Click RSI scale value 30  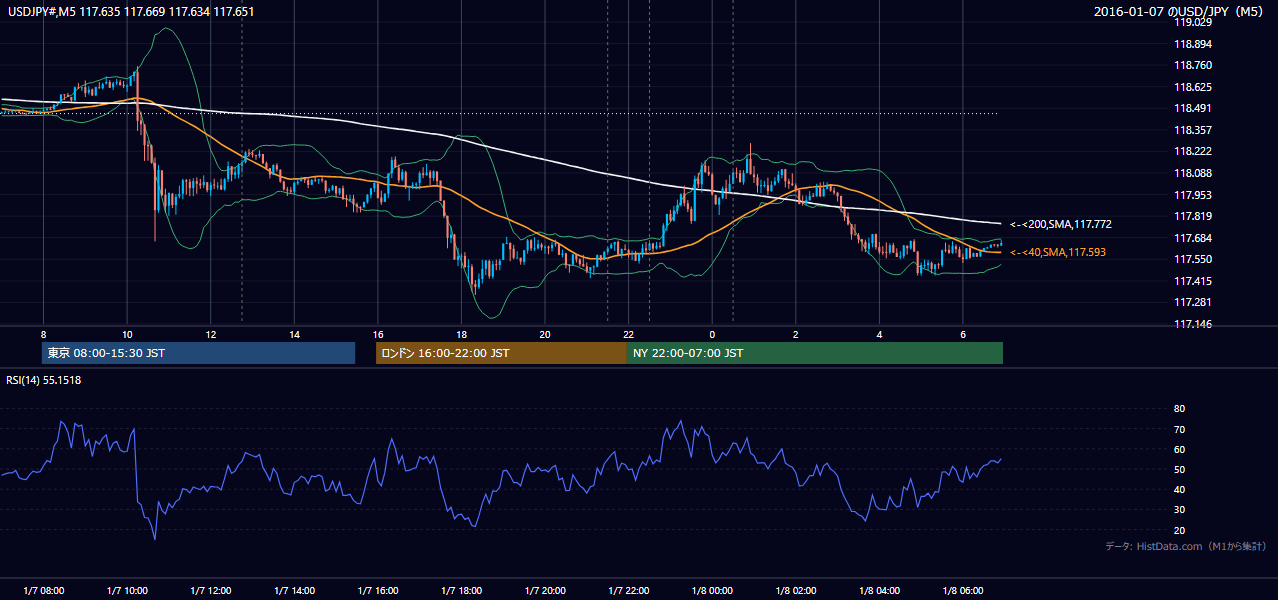[x=1179, y=509]
